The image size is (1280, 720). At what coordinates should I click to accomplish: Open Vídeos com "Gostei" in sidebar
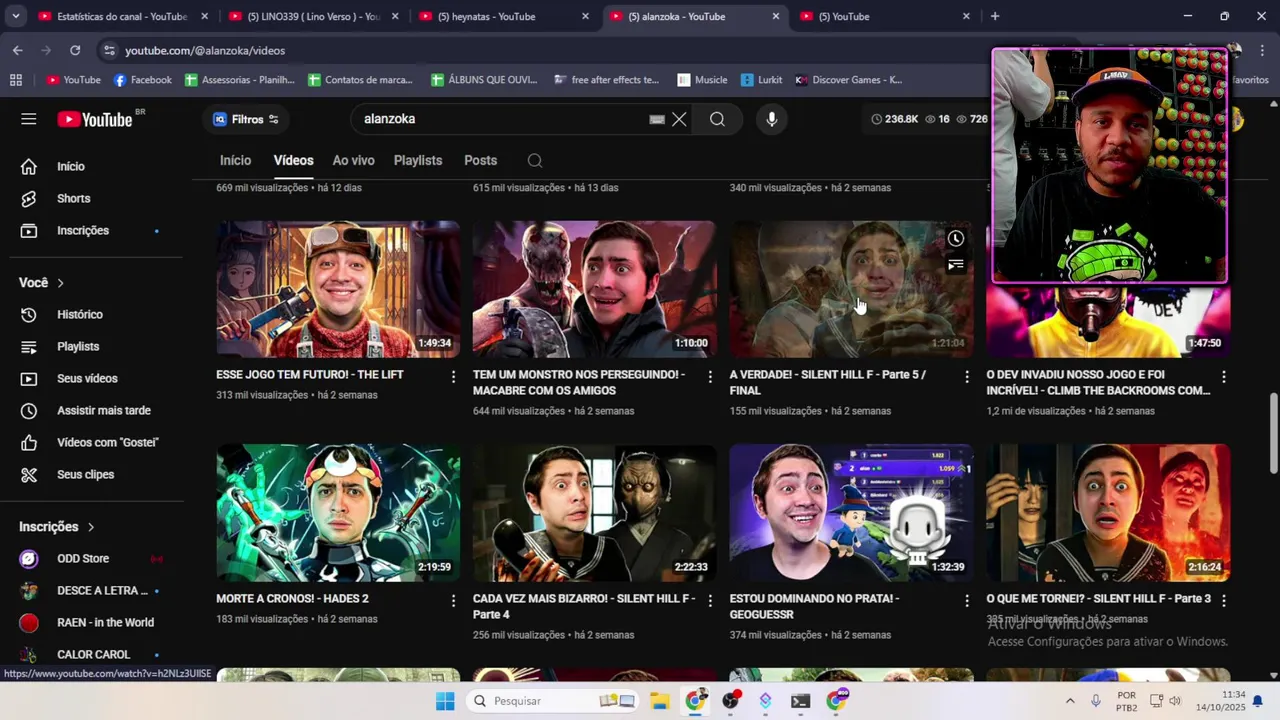(107, 443)
